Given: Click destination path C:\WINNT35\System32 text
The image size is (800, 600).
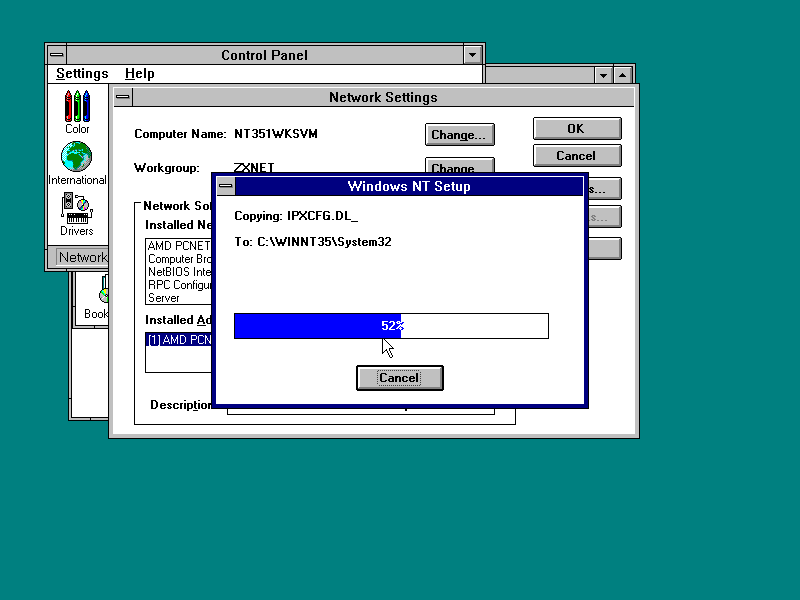Looking at the screenshot, I should pos(324,242).
